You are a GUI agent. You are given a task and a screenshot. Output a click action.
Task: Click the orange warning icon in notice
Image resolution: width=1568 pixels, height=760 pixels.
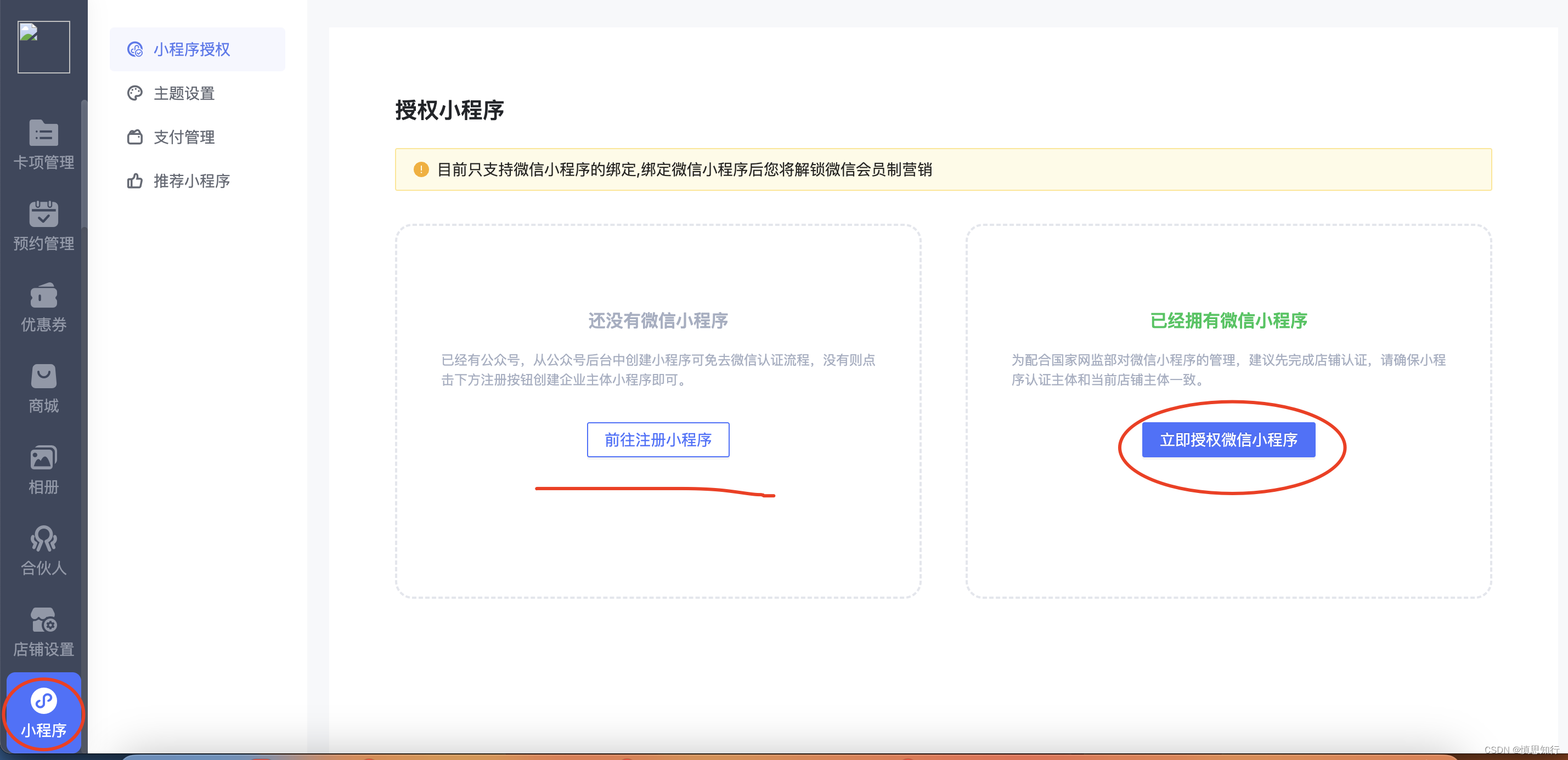point(421,169)
